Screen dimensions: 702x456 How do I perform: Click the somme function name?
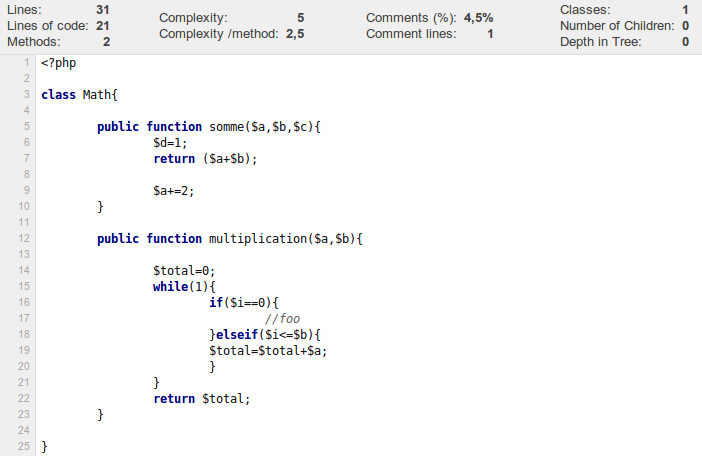click(x=228, y=127)
